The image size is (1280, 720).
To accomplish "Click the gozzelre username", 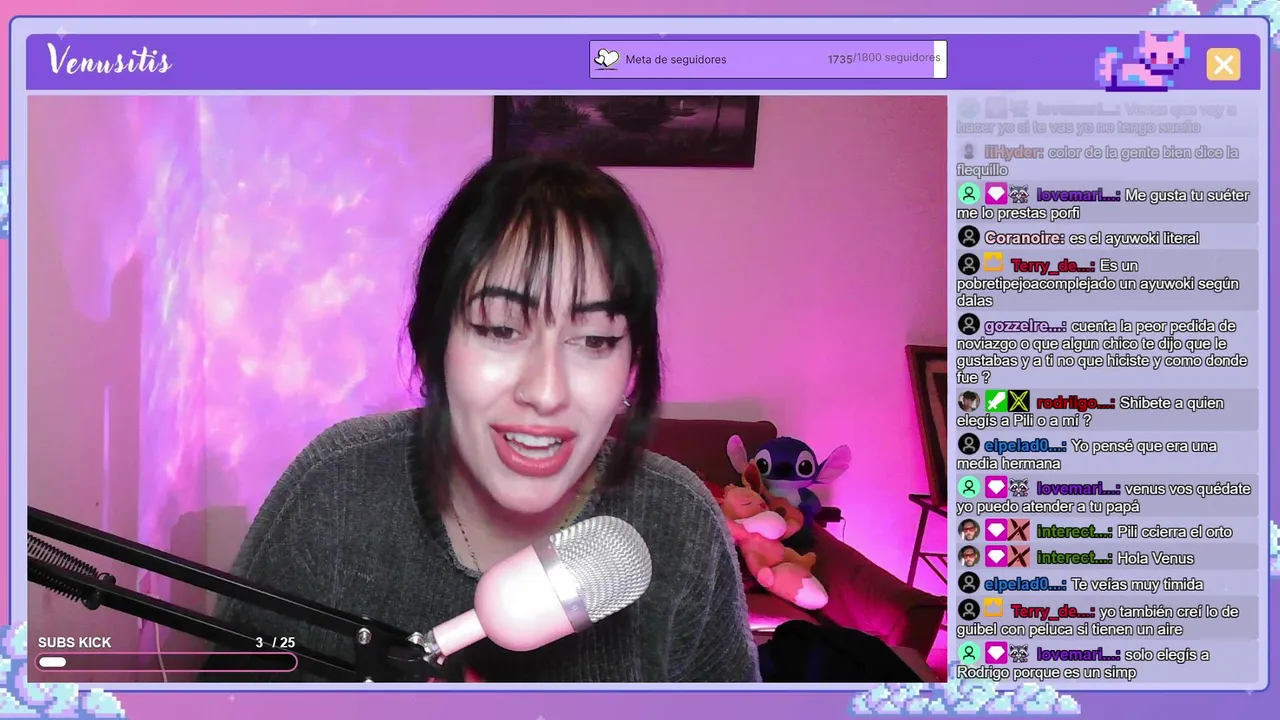I will tap(1025, 326).
